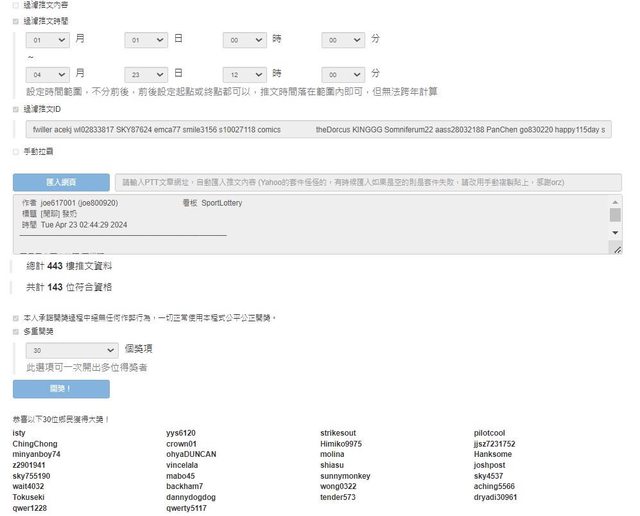Viewport: 640px width, 516px height.
Task: Toggle the 多重開獎 checkbox
Action: tap(15, 331)
